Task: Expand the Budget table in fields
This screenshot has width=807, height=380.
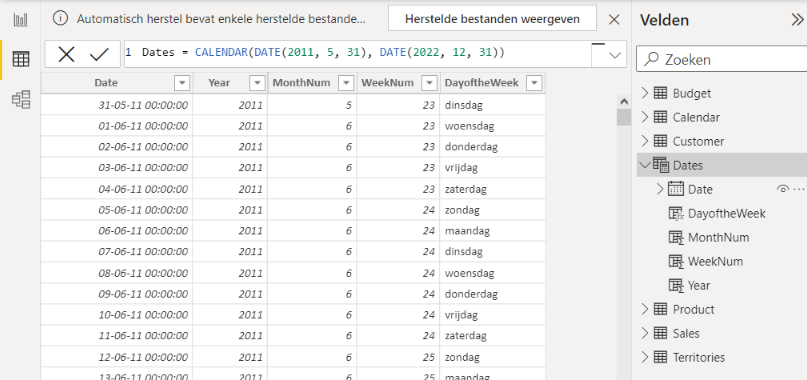Action: click(644, 93)
